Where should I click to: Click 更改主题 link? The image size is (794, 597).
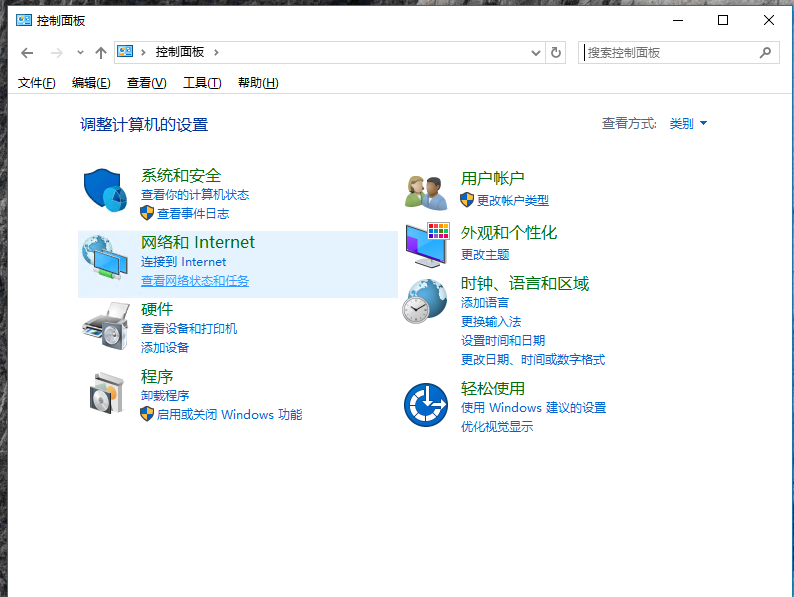coord(485,254)
